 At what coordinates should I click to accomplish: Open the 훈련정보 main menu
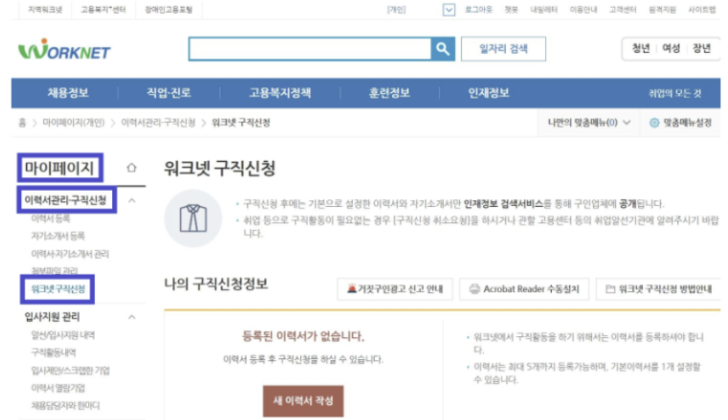(390, 93)
